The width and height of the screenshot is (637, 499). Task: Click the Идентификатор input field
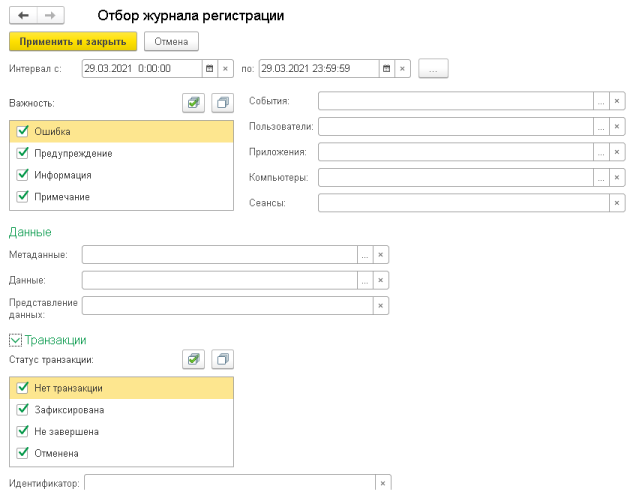click(230, 483)
